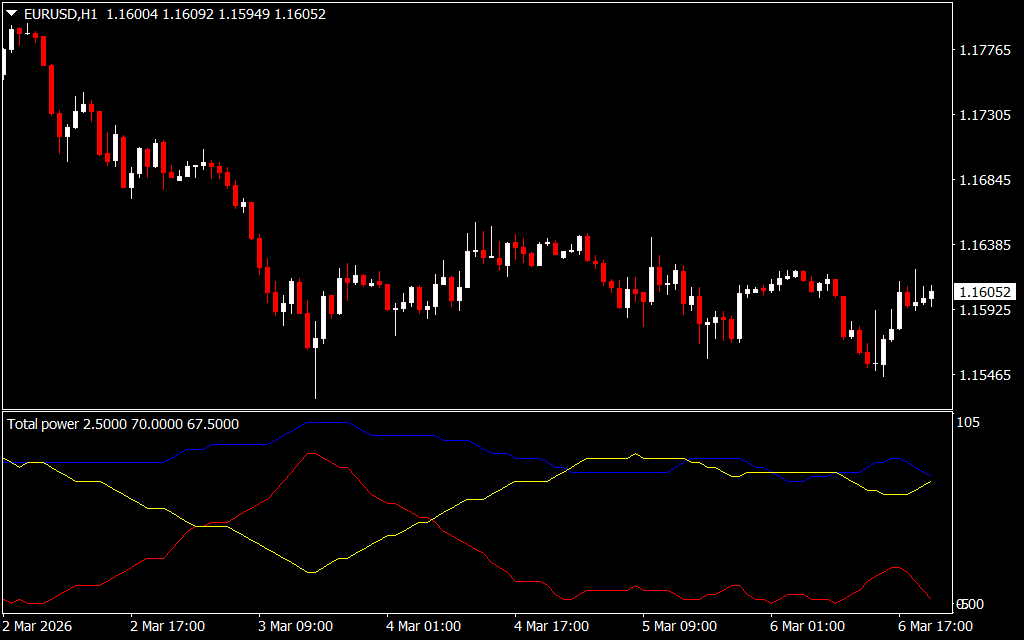This screenshot has width=1024, height=640.
Task: Select the 1.16385 price scale mark
Action: (983, 245)
